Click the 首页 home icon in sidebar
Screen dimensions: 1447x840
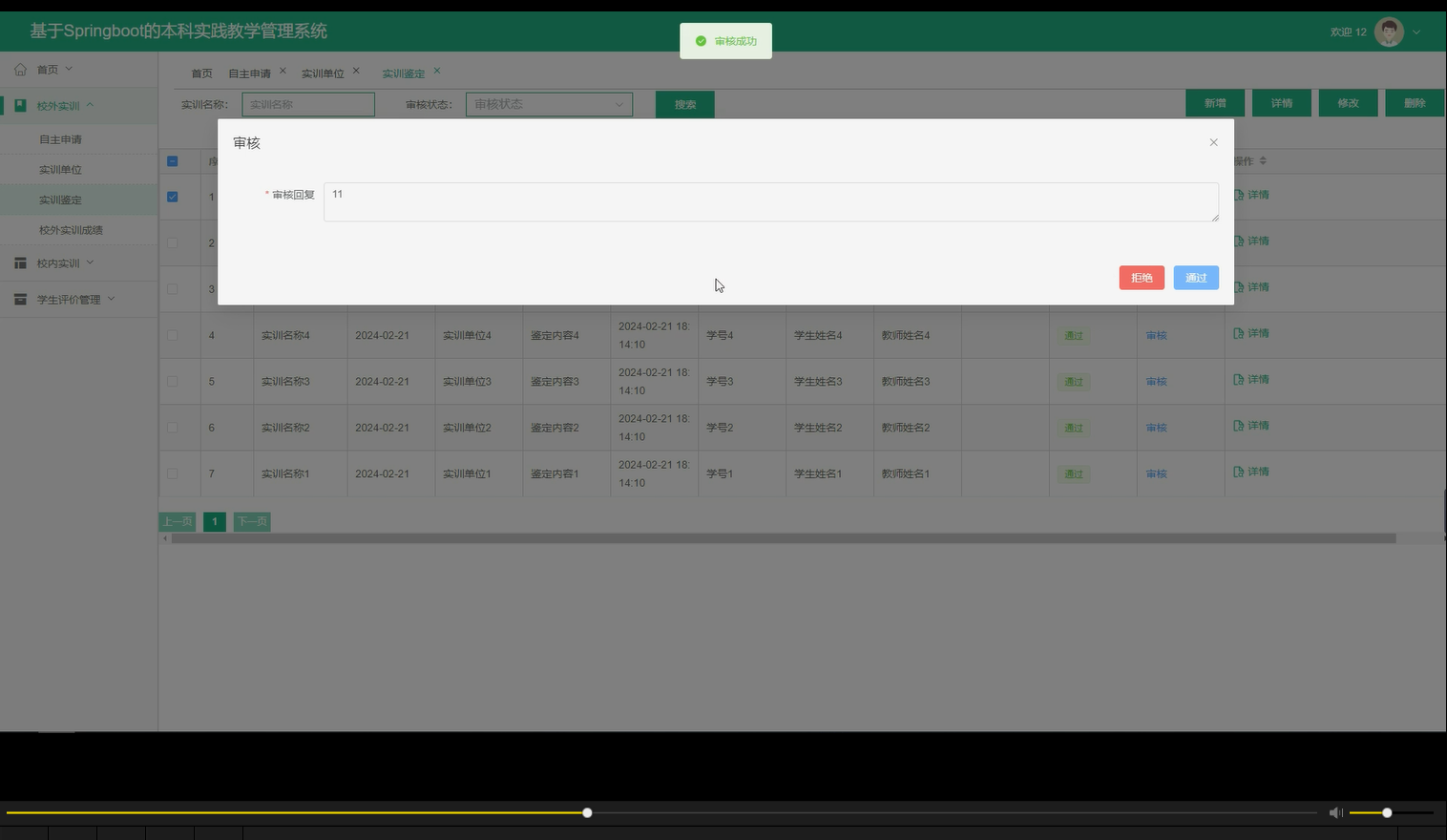click(19, 69)
